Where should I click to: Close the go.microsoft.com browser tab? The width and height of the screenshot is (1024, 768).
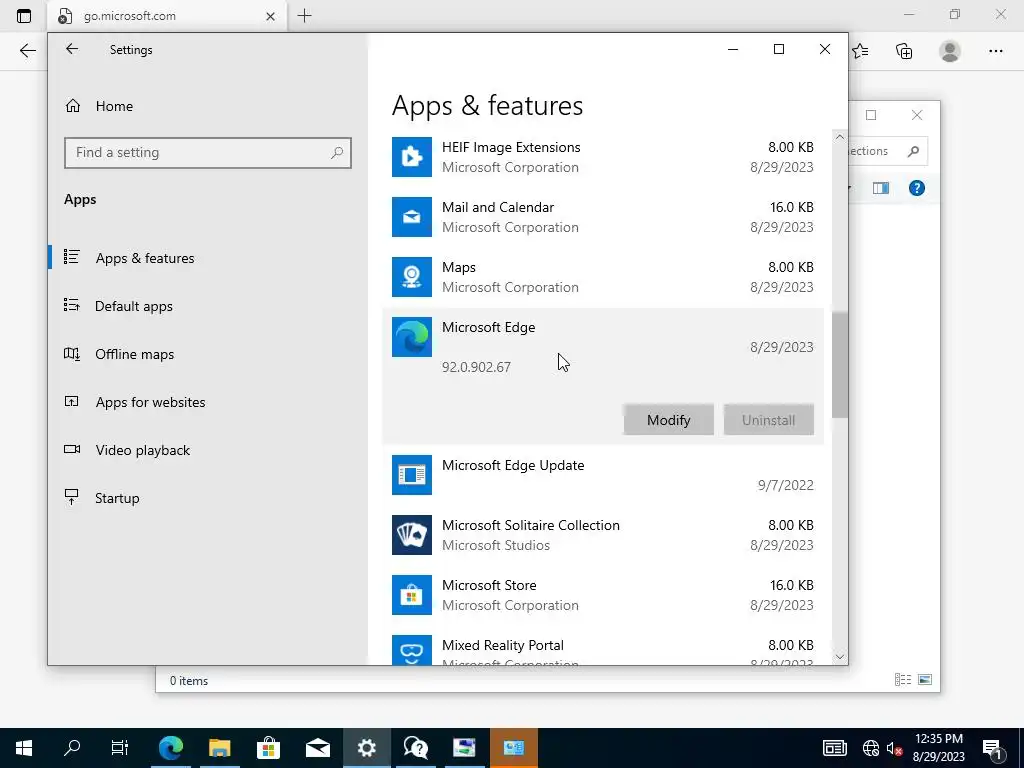click(270, 16)
